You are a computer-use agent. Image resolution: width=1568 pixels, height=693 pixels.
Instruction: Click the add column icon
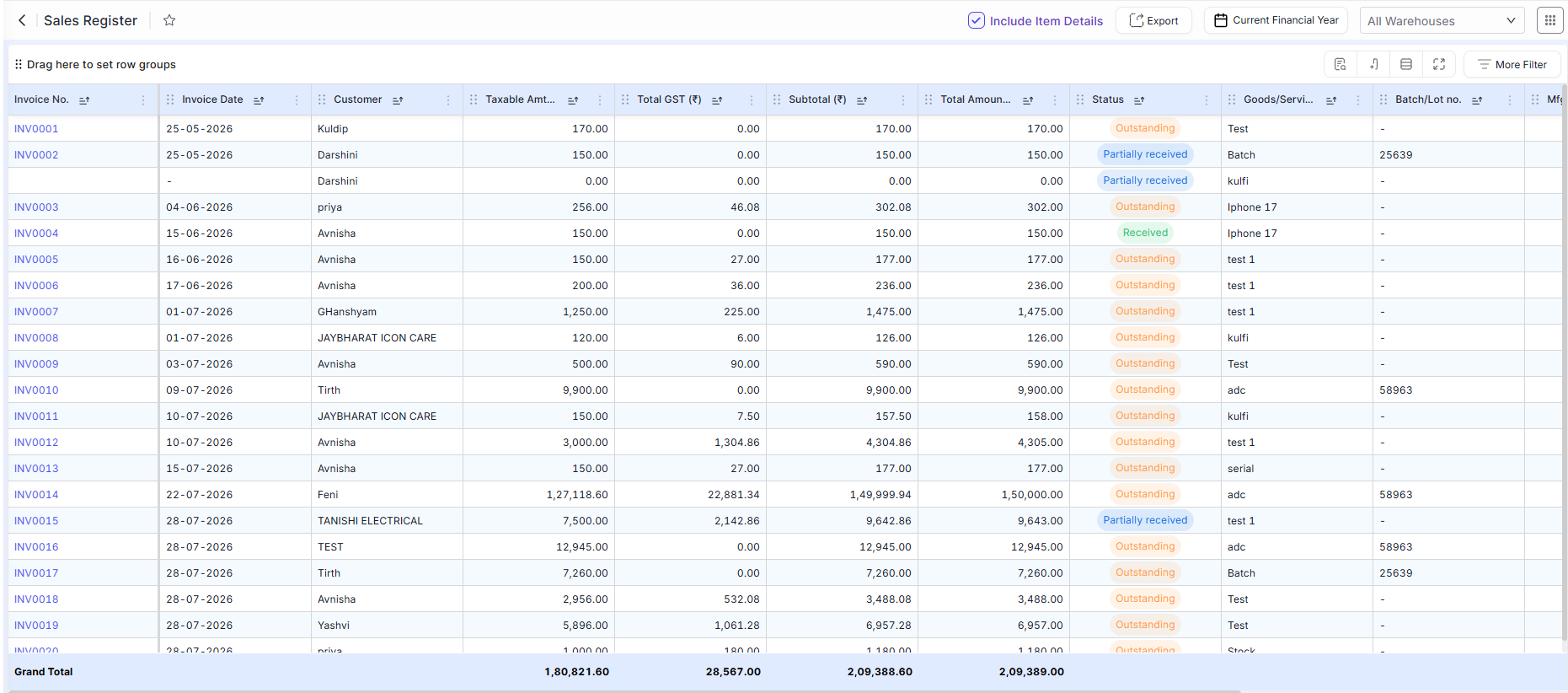coord(1373,64)
